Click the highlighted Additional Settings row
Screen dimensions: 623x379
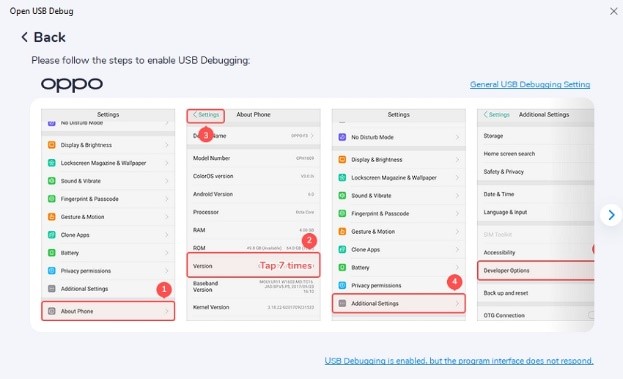click(399, 304)
